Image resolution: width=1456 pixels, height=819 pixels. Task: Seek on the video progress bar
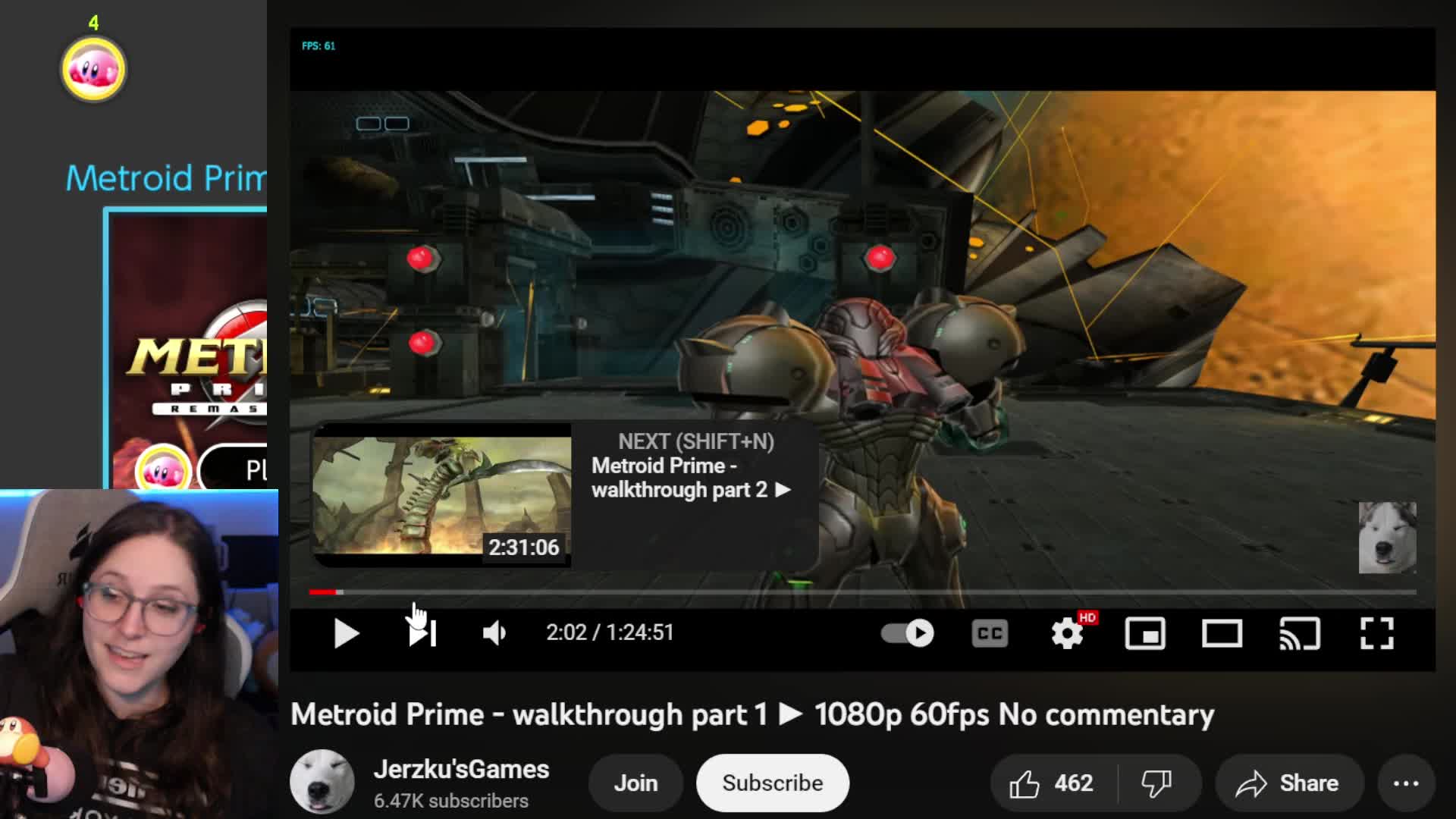862,591
